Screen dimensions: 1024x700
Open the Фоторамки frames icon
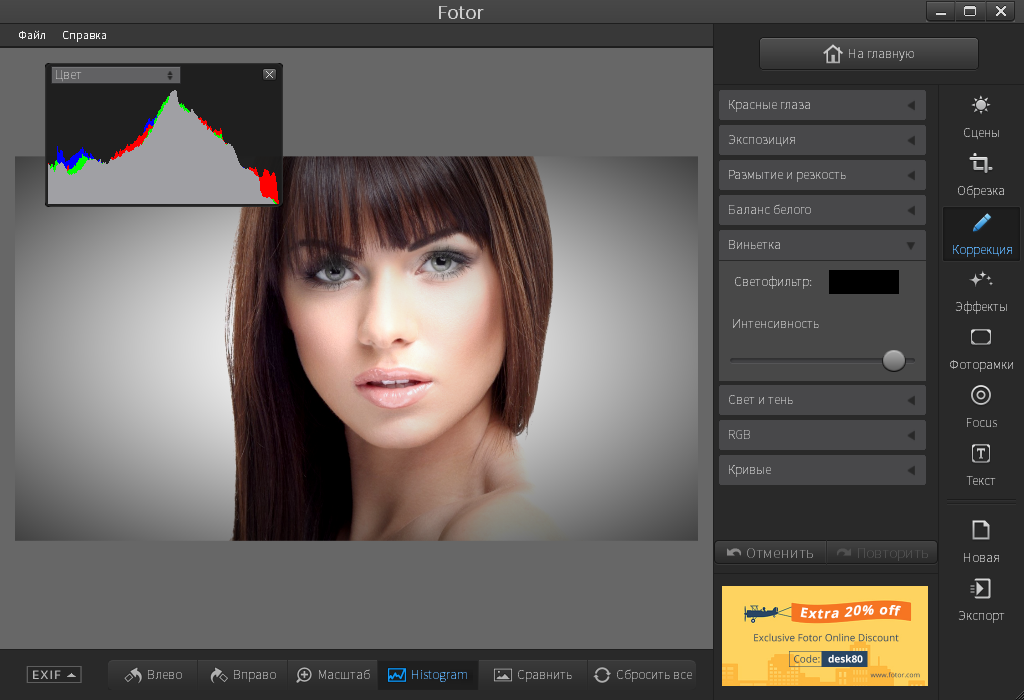pyautogui.click(x=980, y=337)
